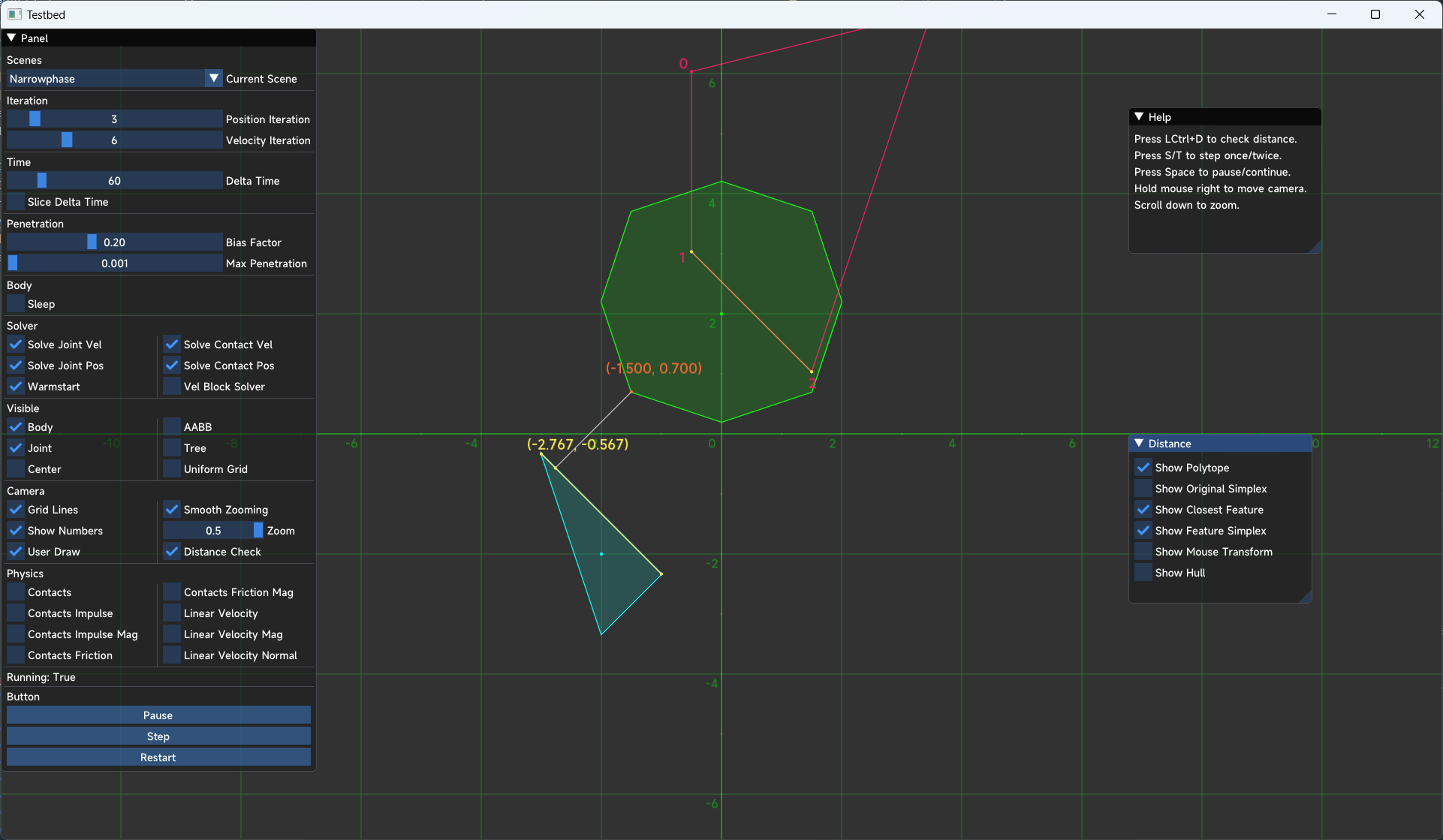The image size is (1443, 840).
Task: Collapse the Distance window triangle
Action: (1139, 444)
